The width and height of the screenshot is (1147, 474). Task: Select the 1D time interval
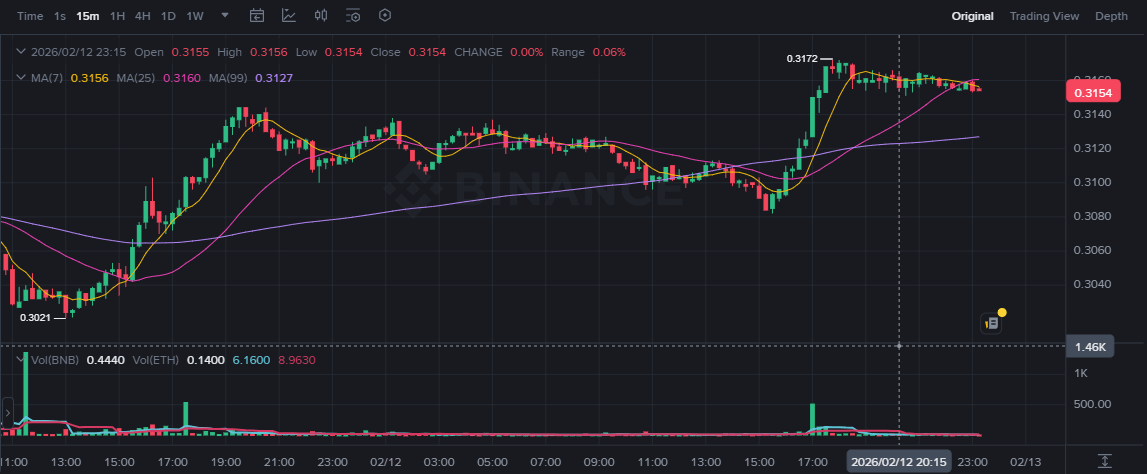click(168, 16)
